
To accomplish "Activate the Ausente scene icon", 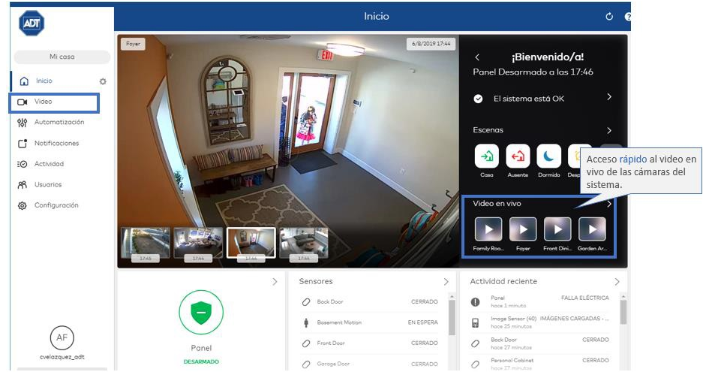I will coord(518,156).
